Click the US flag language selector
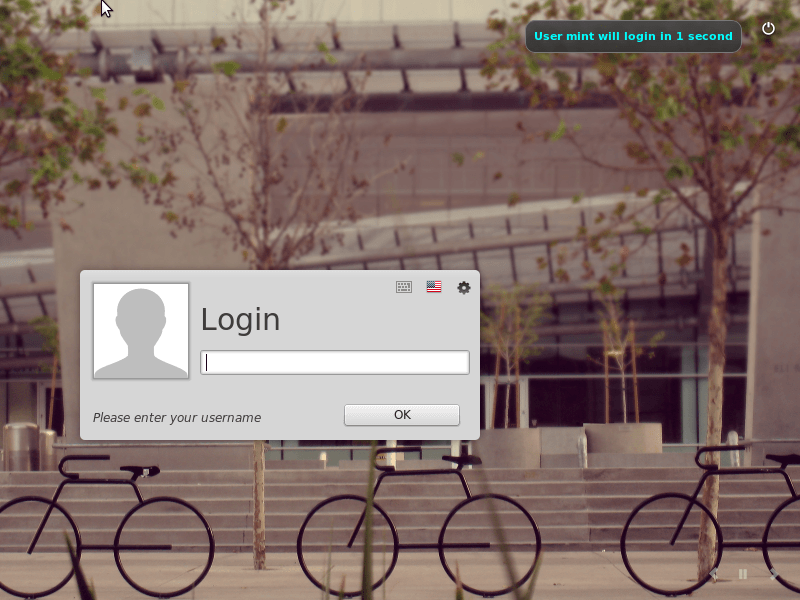The height and width of the screenshot is (600, 800). pos(434,287)
